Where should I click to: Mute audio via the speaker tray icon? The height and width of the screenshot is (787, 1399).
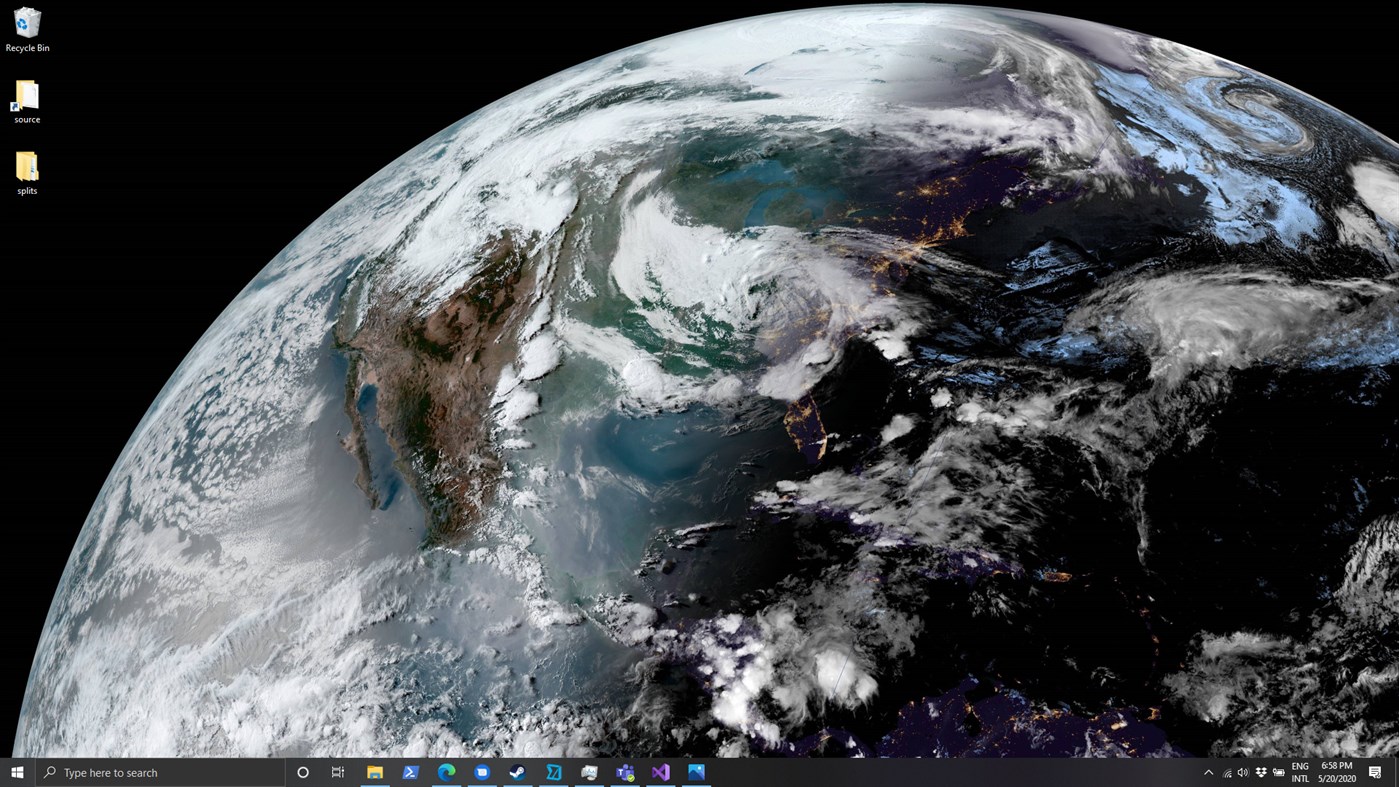[x=1242, y=772]
